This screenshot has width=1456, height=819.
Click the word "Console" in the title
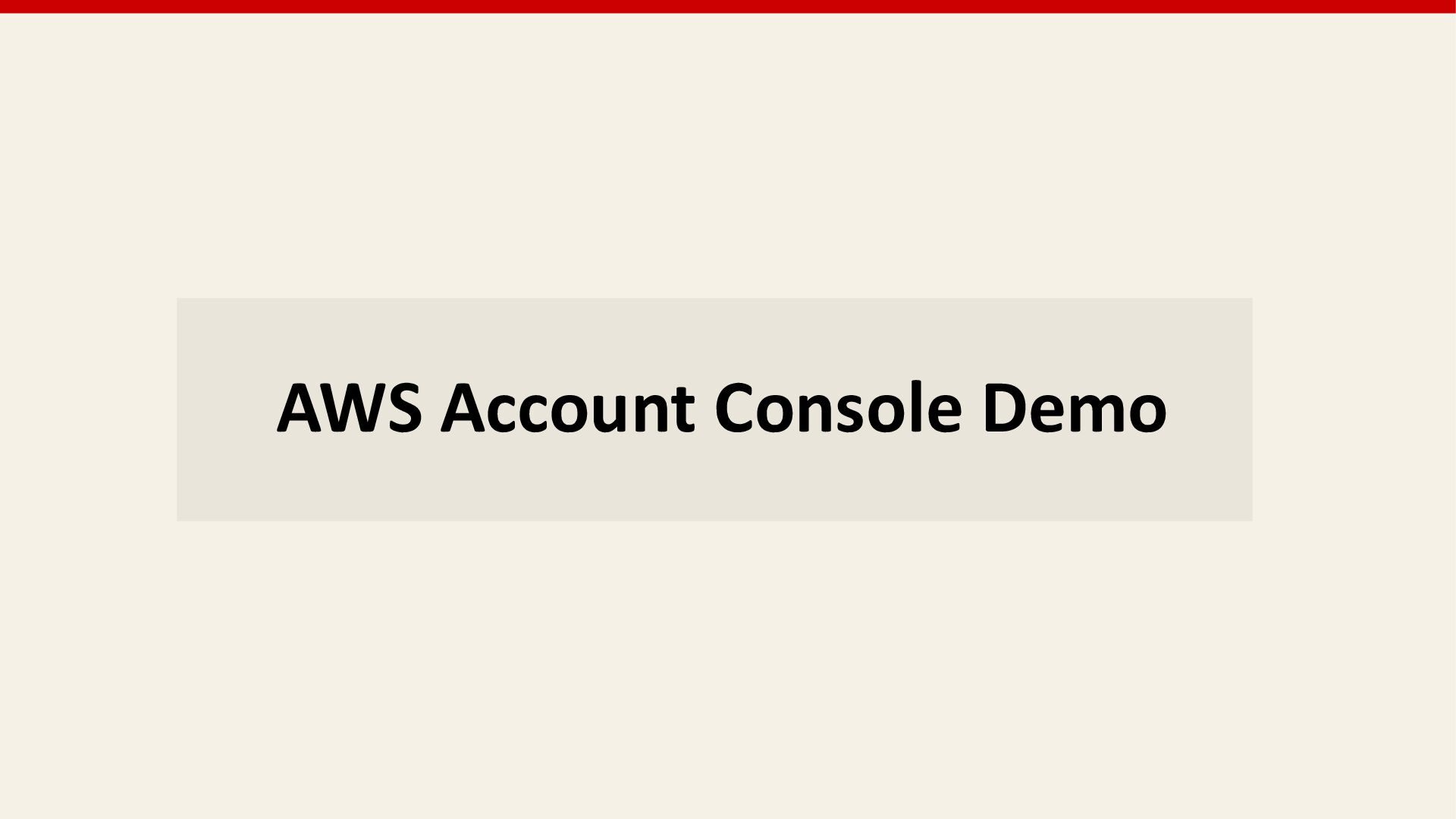click(838, 407)
